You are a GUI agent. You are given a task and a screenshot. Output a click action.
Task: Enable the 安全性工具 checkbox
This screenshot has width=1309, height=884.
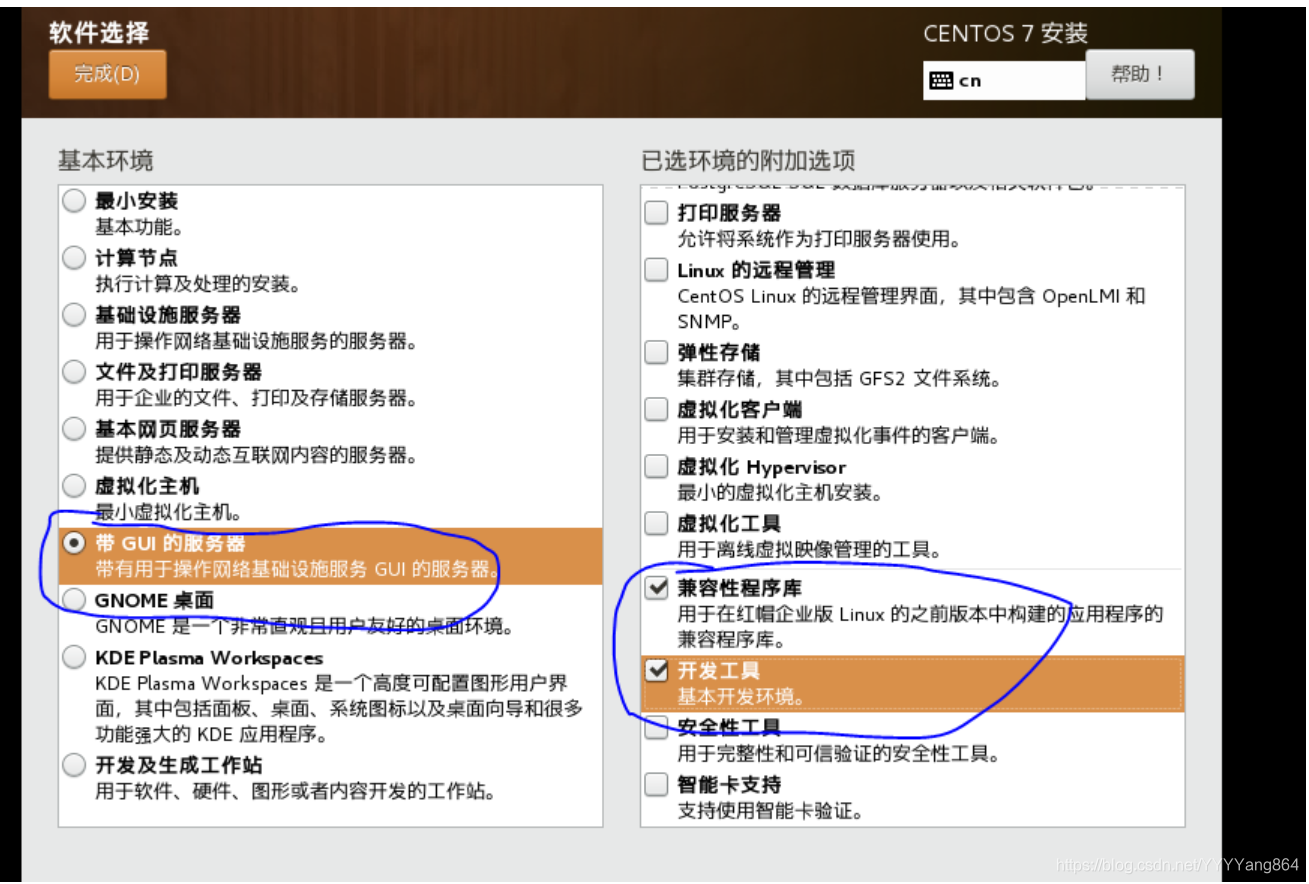656,728
